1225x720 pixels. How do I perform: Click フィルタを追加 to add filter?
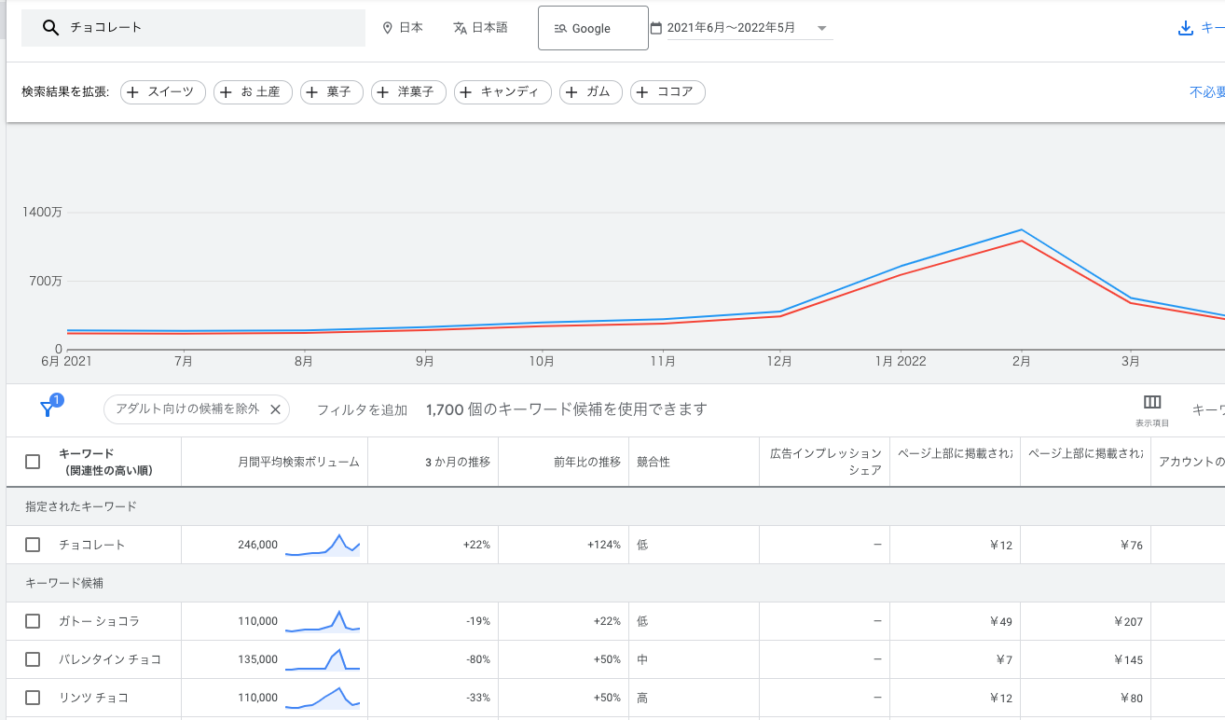pyautogui.click(x=362, y=410)
